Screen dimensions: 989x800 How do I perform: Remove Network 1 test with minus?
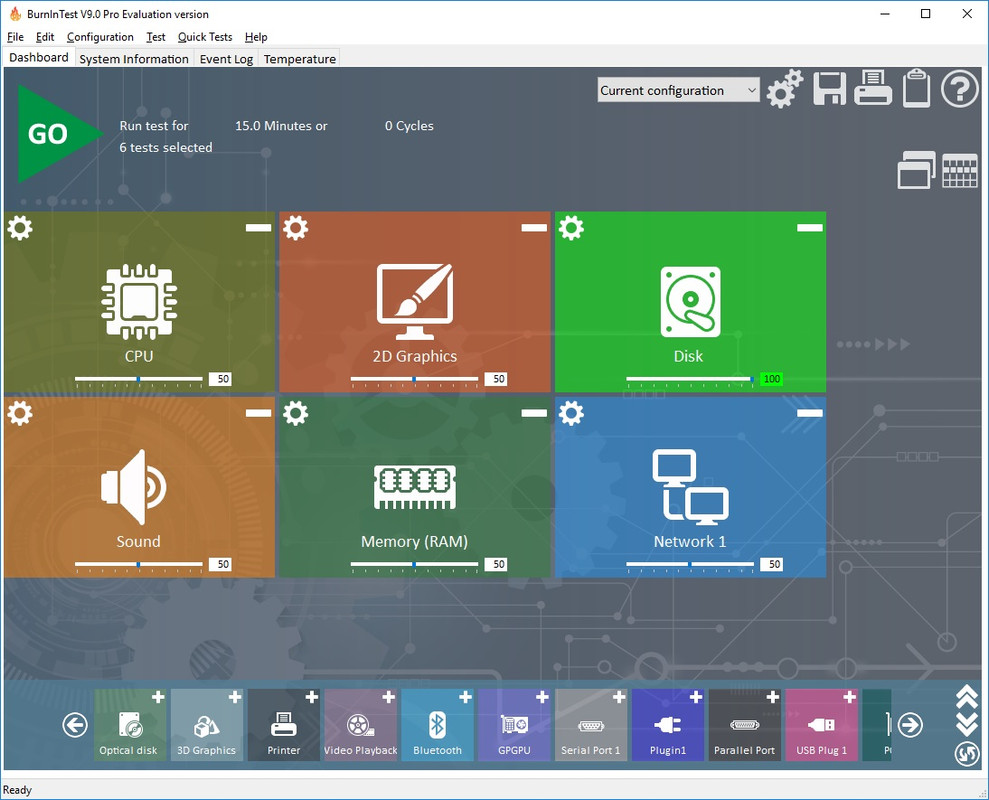(x=810, y=413)
